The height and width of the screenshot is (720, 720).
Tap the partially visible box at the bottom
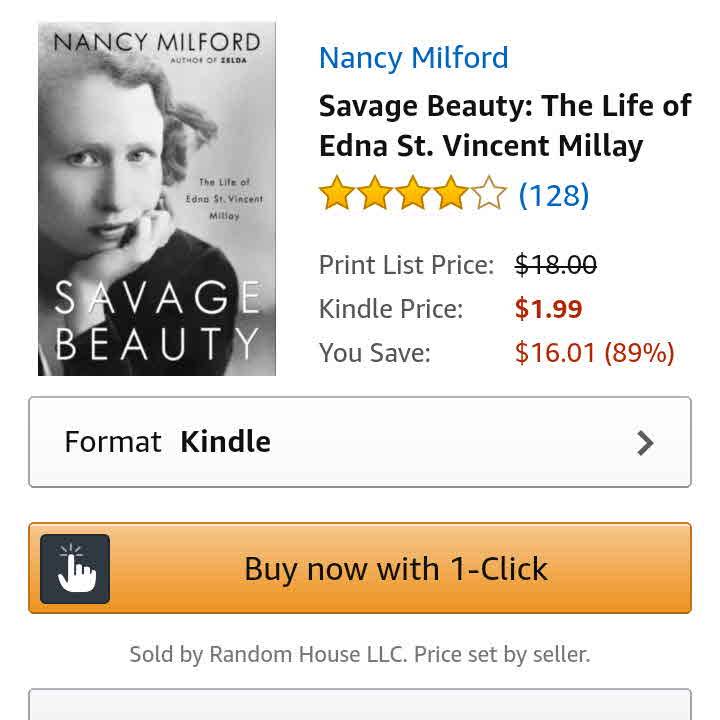359,705
